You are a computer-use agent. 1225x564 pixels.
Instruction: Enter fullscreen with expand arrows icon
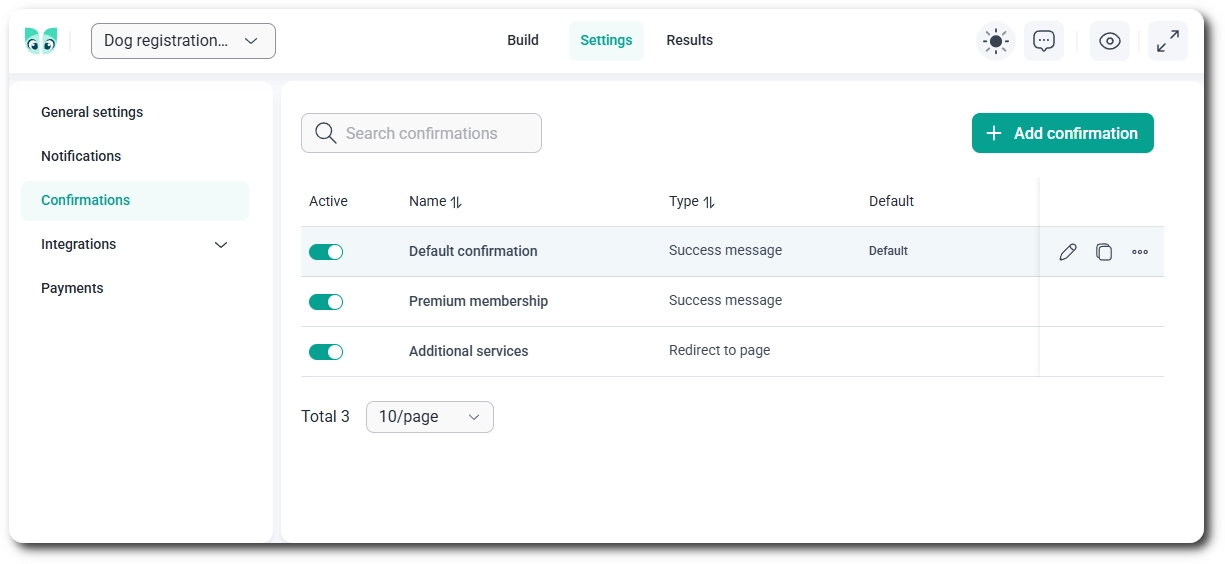coord(1167,41)
